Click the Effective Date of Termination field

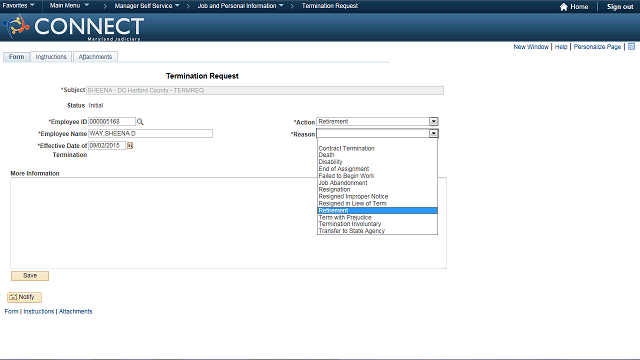point(107,146)
